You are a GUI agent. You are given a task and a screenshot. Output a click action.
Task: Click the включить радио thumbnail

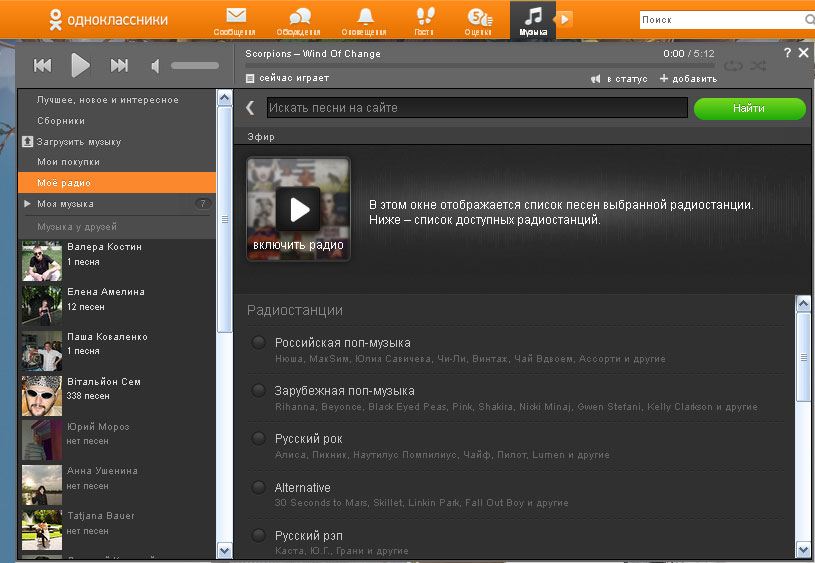coord(298,209)
